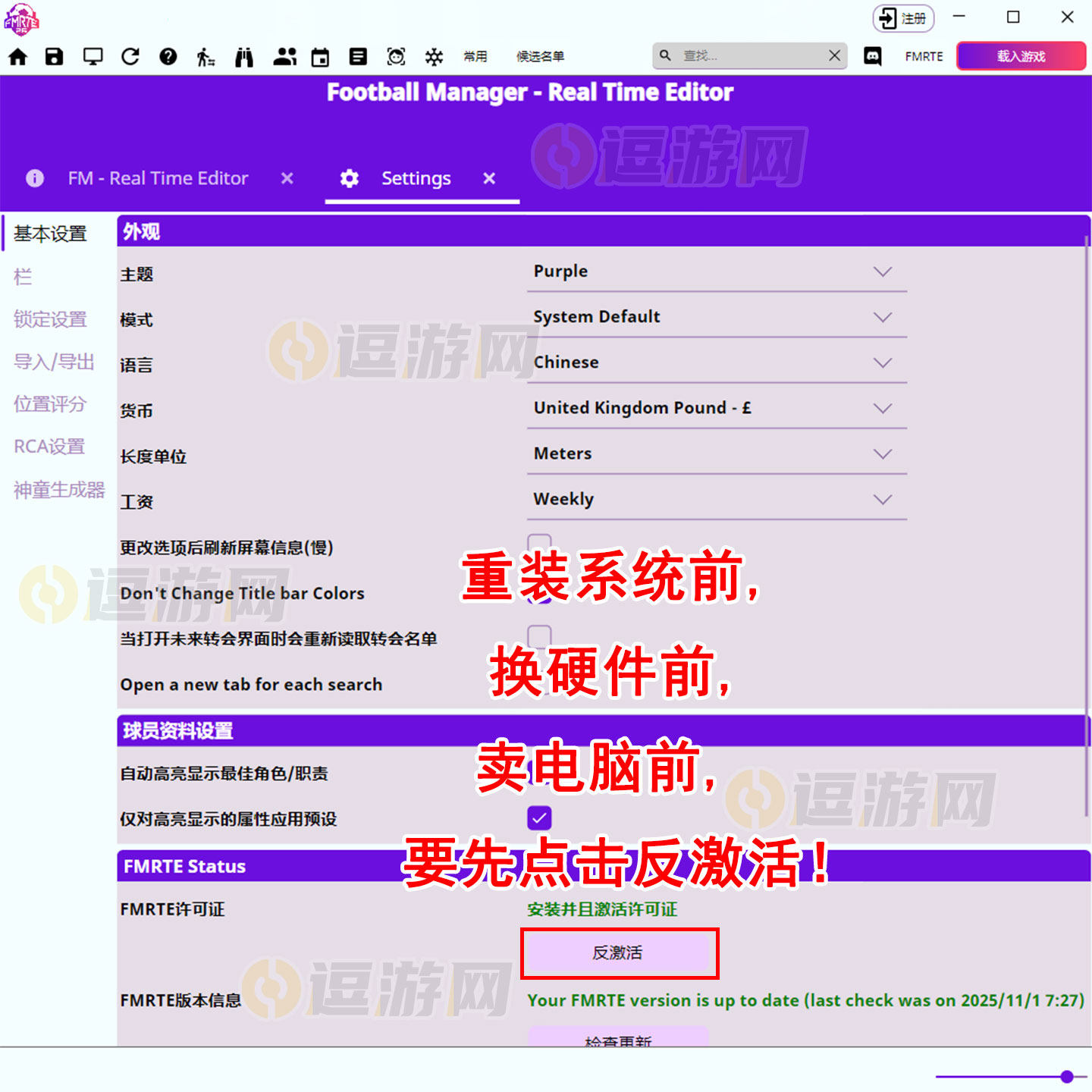Click the 安装并且激活许可证 license status text

pos(602,909)
